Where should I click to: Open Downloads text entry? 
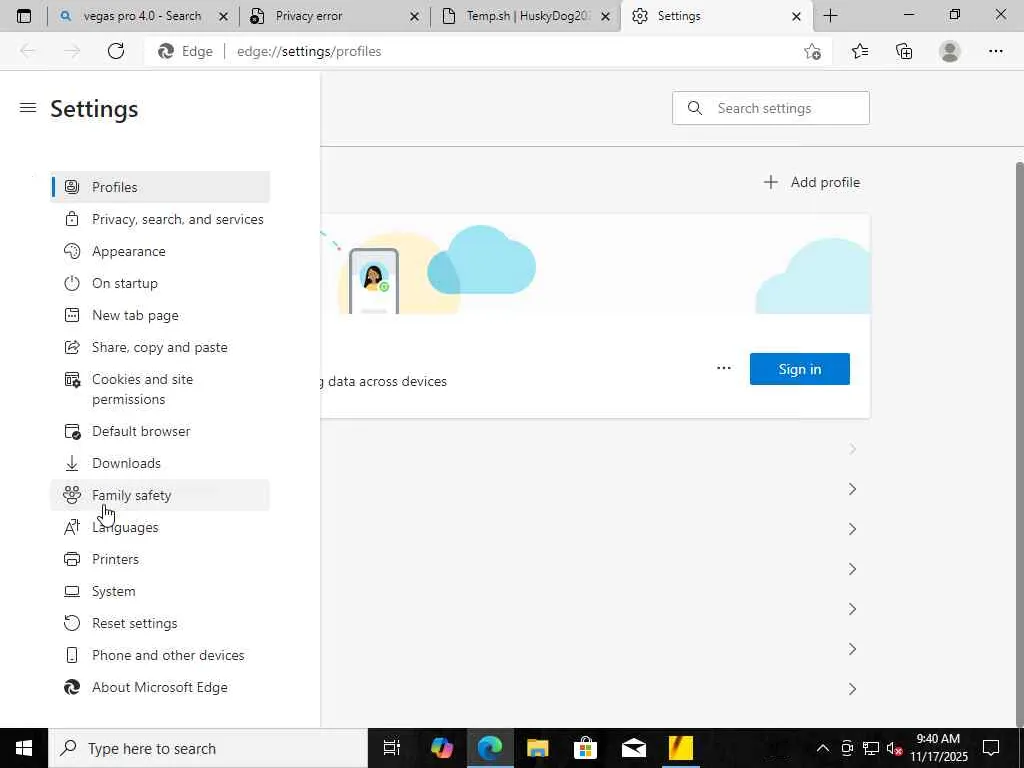[126, 464]
